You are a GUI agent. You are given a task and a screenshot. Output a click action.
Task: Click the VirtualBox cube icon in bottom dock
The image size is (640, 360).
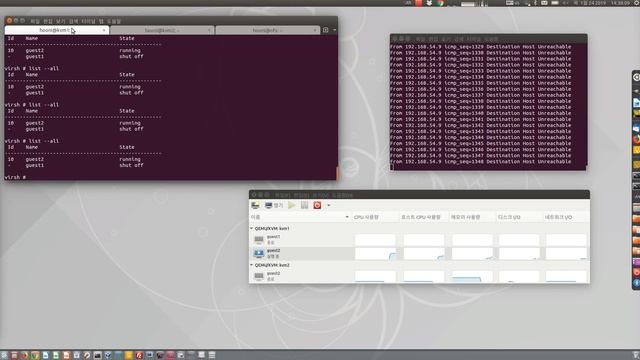point(108,355)
